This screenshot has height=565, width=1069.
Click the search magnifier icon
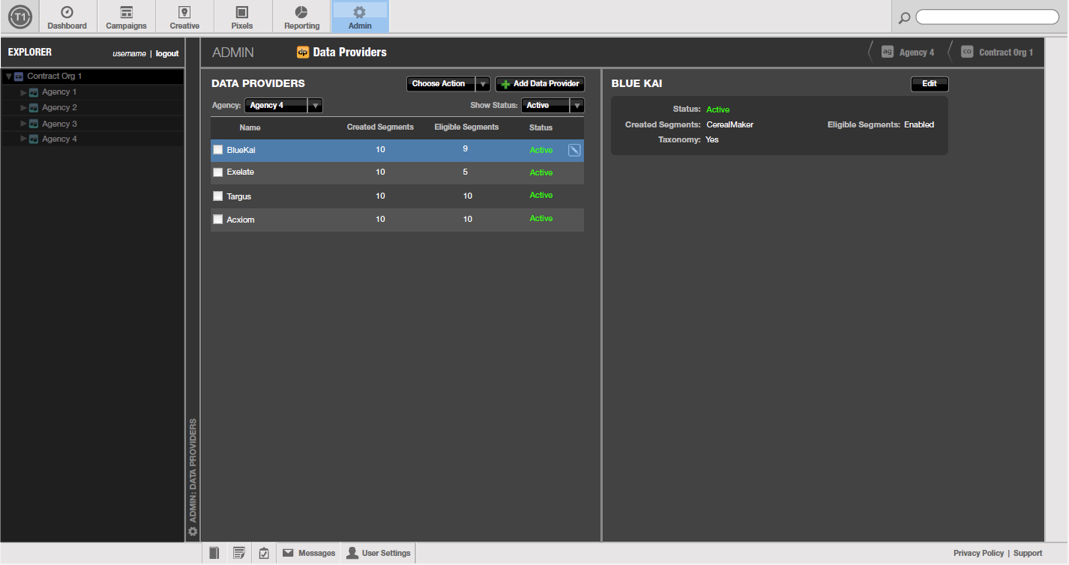904,18
